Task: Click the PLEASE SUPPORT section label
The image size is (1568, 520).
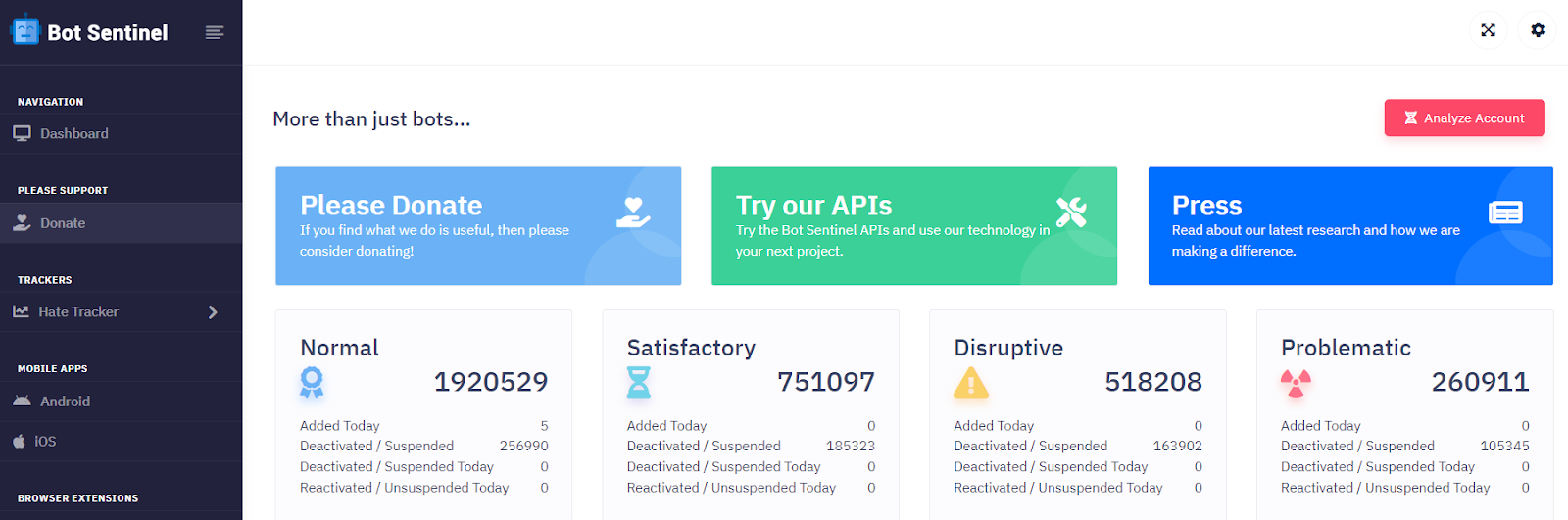Action: click(x=63, y=190)
